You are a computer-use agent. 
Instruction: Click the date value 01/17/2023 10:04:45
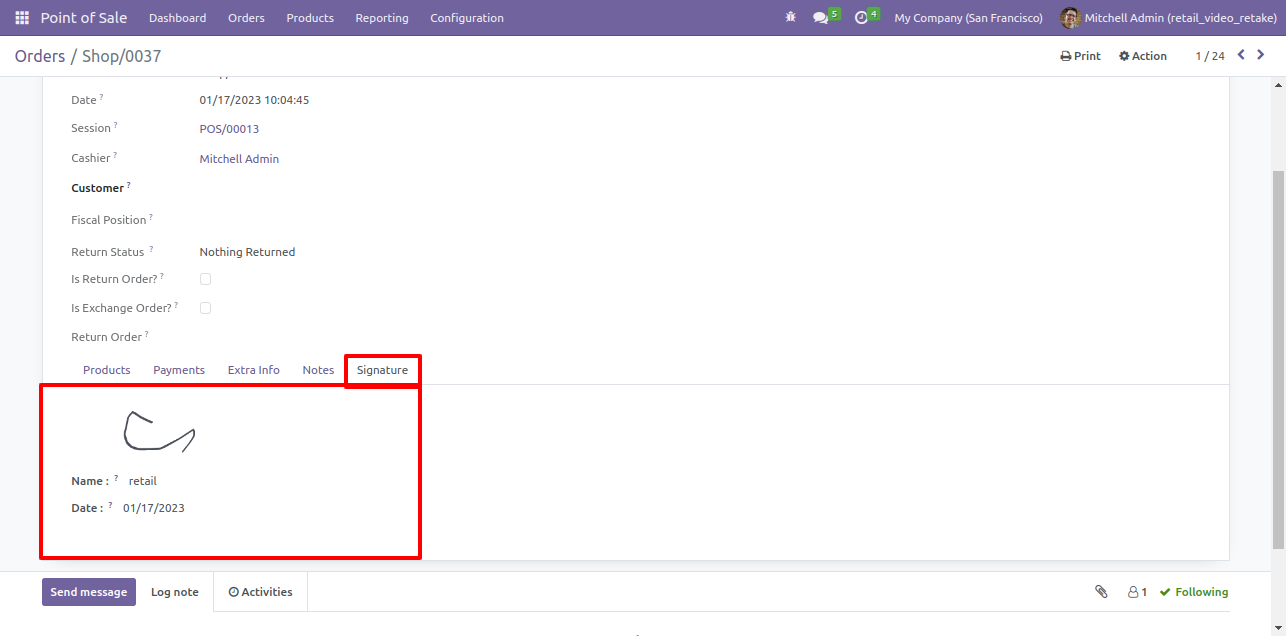(254, 100)
